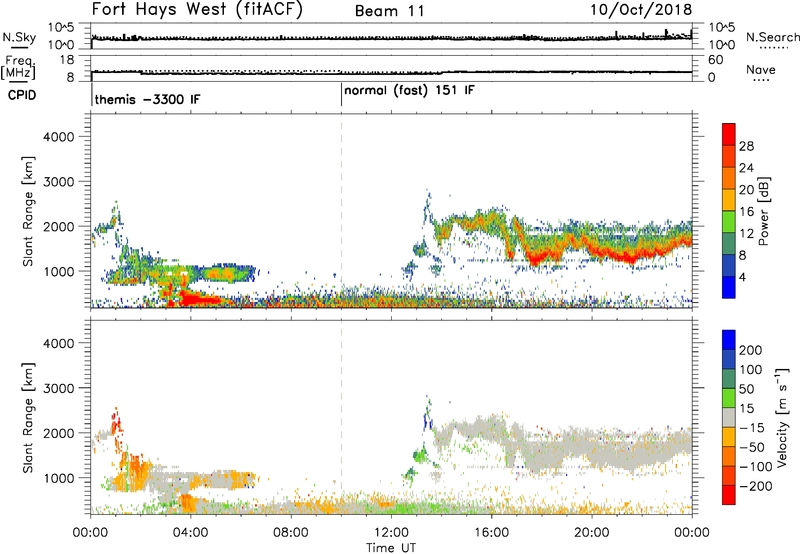Click the N.Search legend label
This screenshot has width=800, height=554.
(x=772, y=37)
